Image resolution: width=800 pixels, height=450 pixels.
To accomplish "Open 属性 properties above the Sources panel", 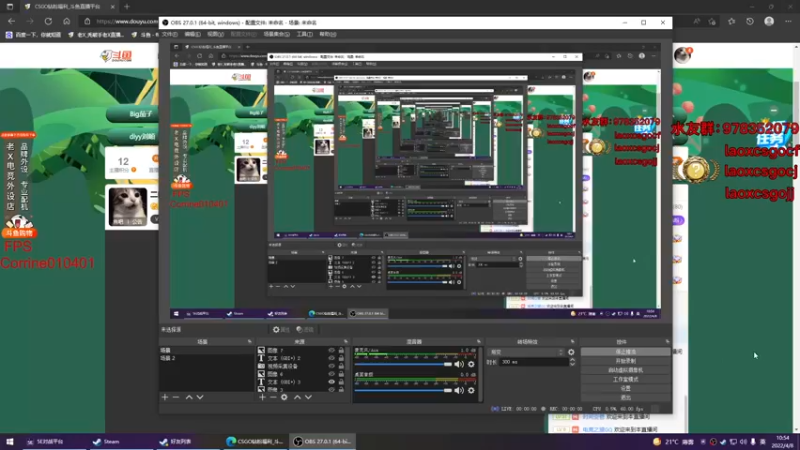I will (281, 330).
